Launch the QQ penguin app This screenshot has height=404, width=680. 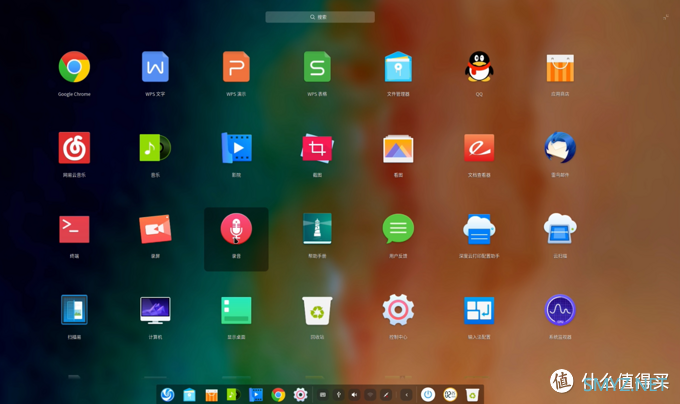click(479, 67)
